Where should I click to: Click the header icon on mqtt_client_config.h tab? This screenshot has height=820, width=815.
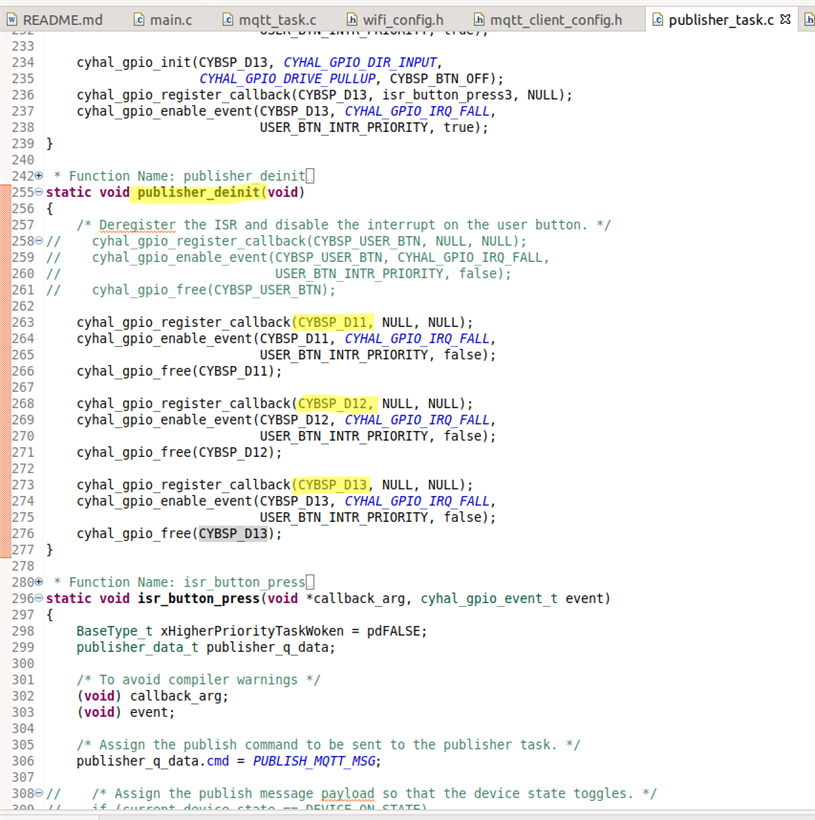(x=480, y=19)
